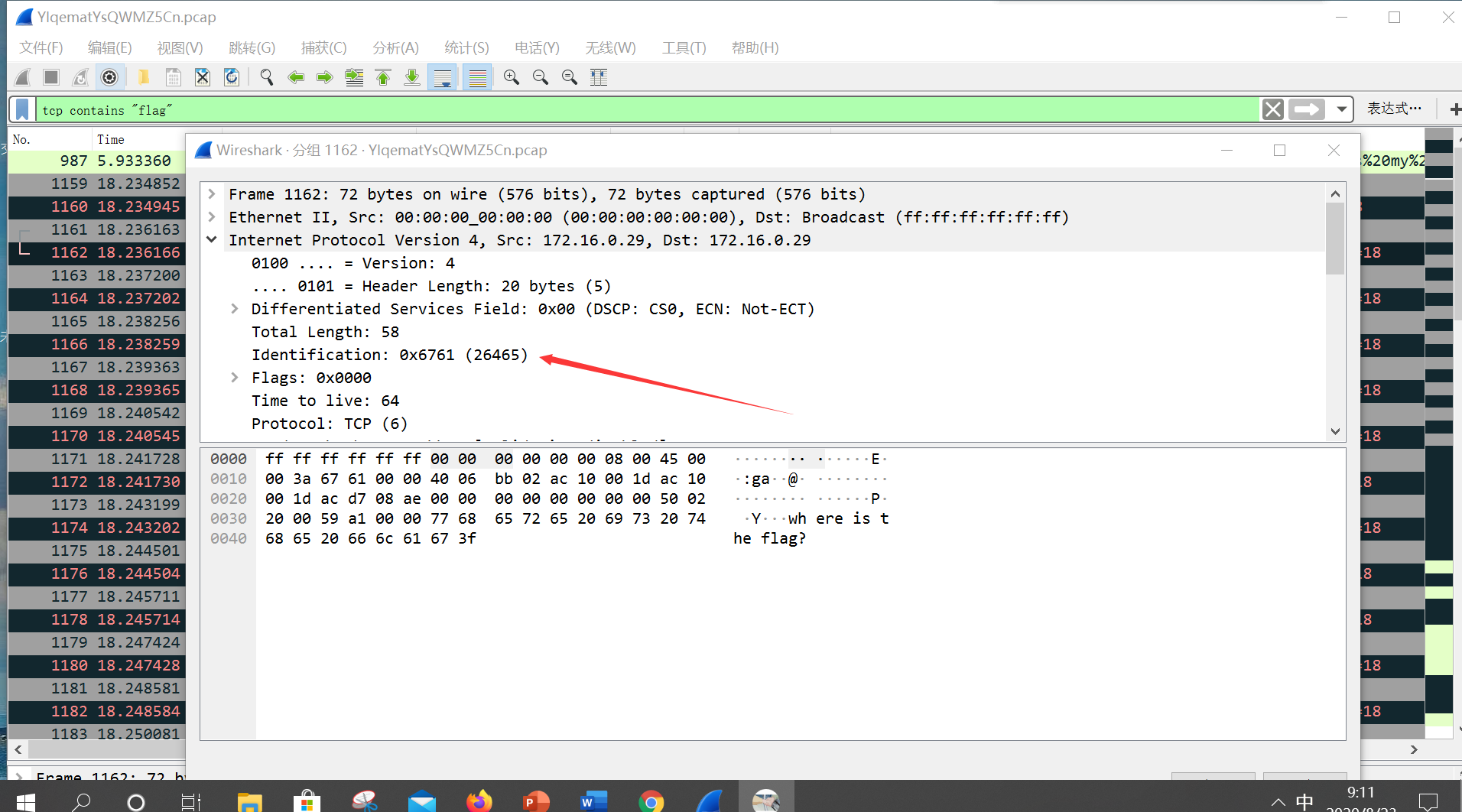Collapse Internet Protocol Version 4 node
This screenshot has width=1462, height=812.
[212, 240]
